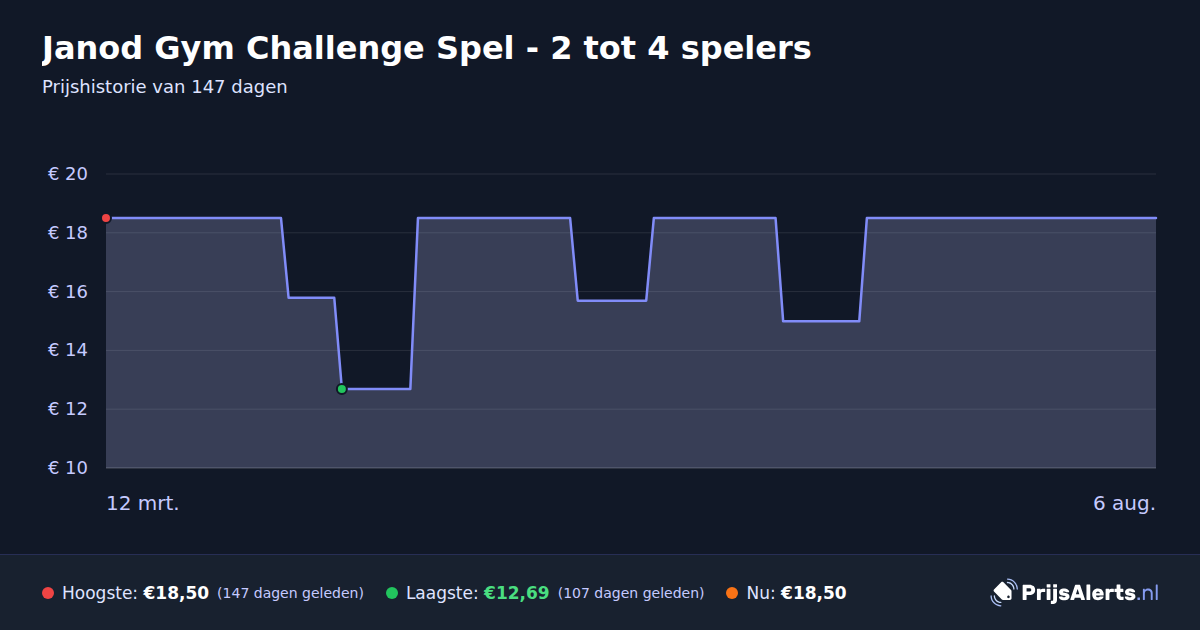Click the PrijsAlerts price tag logo icon

click(1003, 593)
